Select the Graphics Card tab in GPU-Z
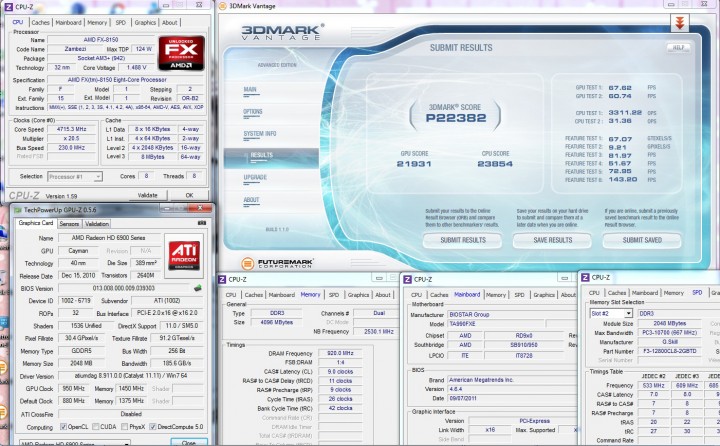This screenshot has width=720, height=446. click(x=36, y=223)
